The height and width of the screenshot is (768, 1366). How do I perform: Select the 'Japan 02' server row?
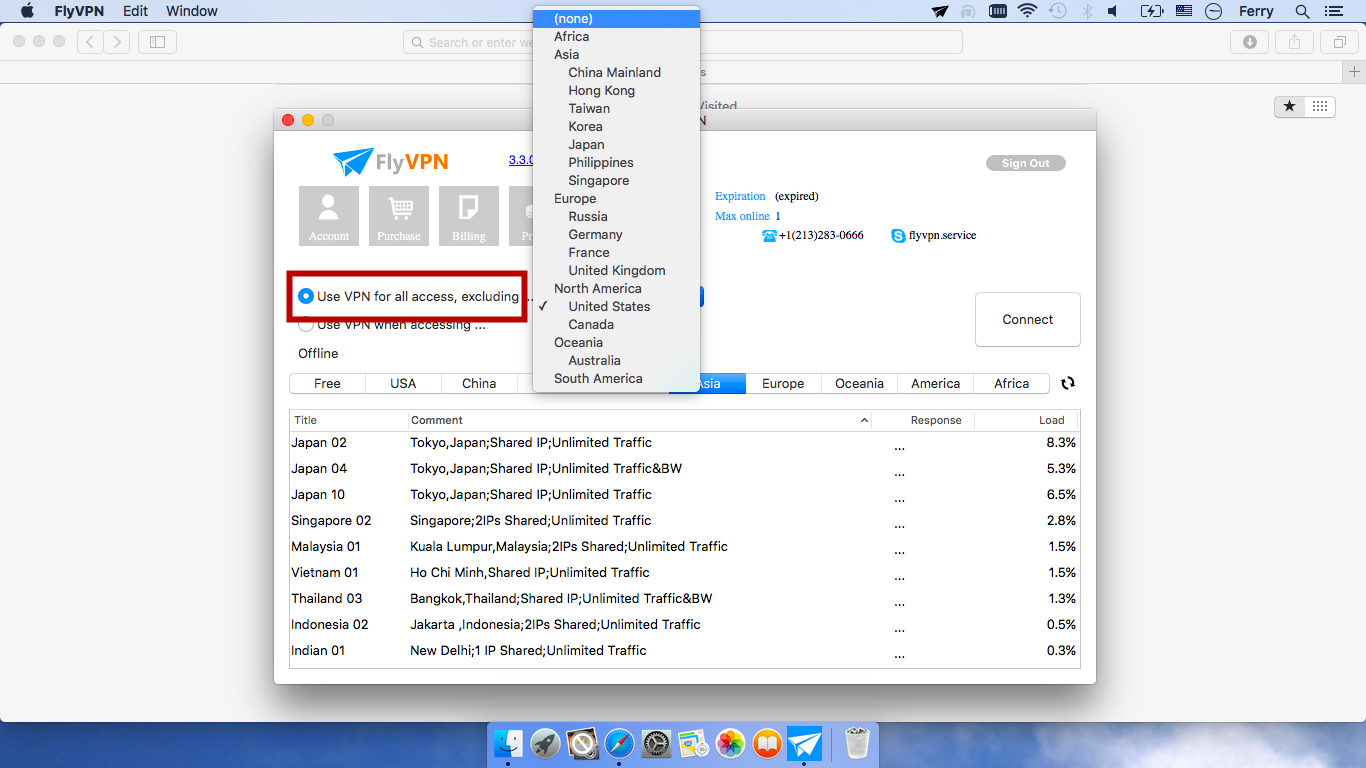pos(684,442)
